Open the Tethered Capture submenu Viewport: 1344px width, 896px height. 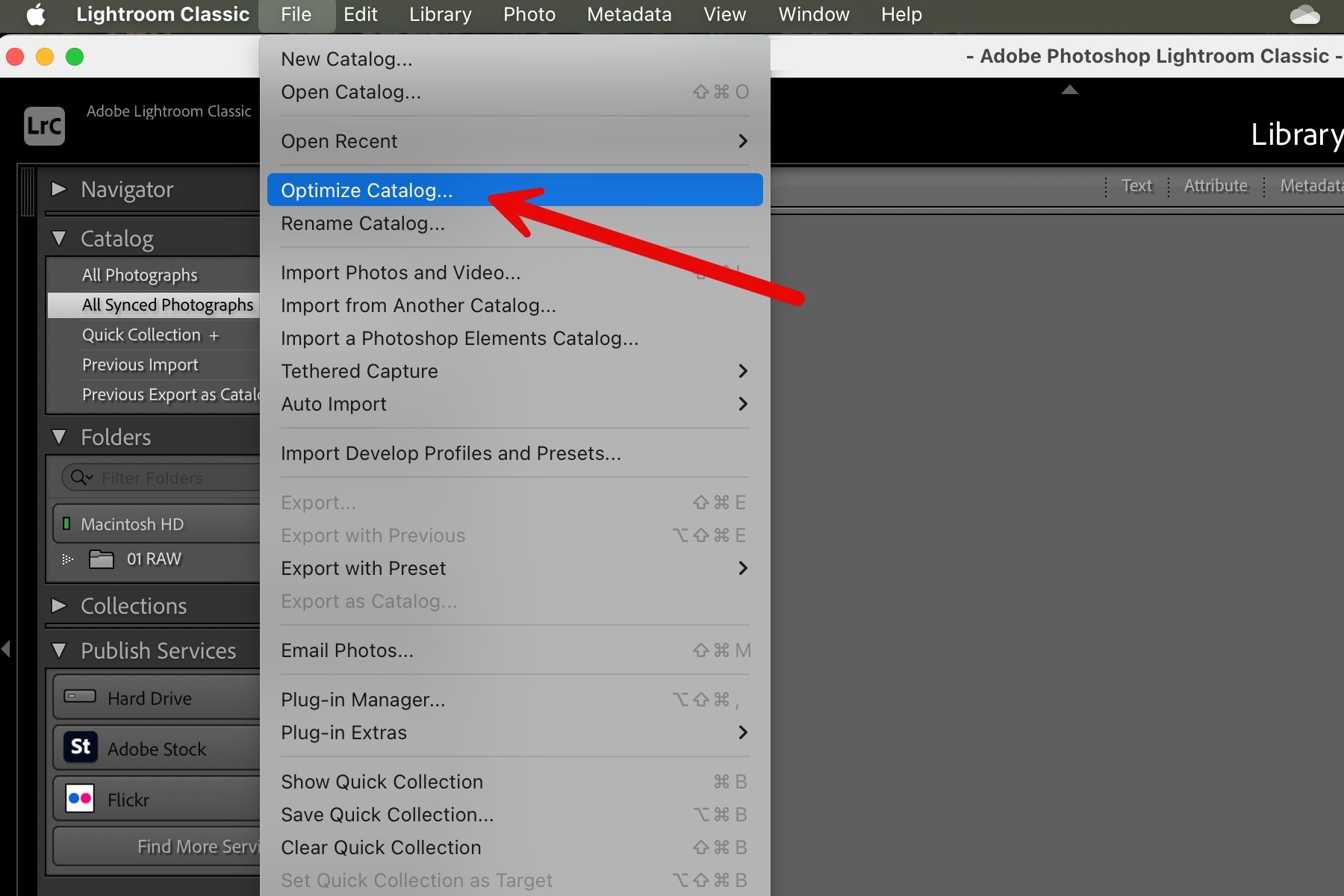(x=514, y=371)
